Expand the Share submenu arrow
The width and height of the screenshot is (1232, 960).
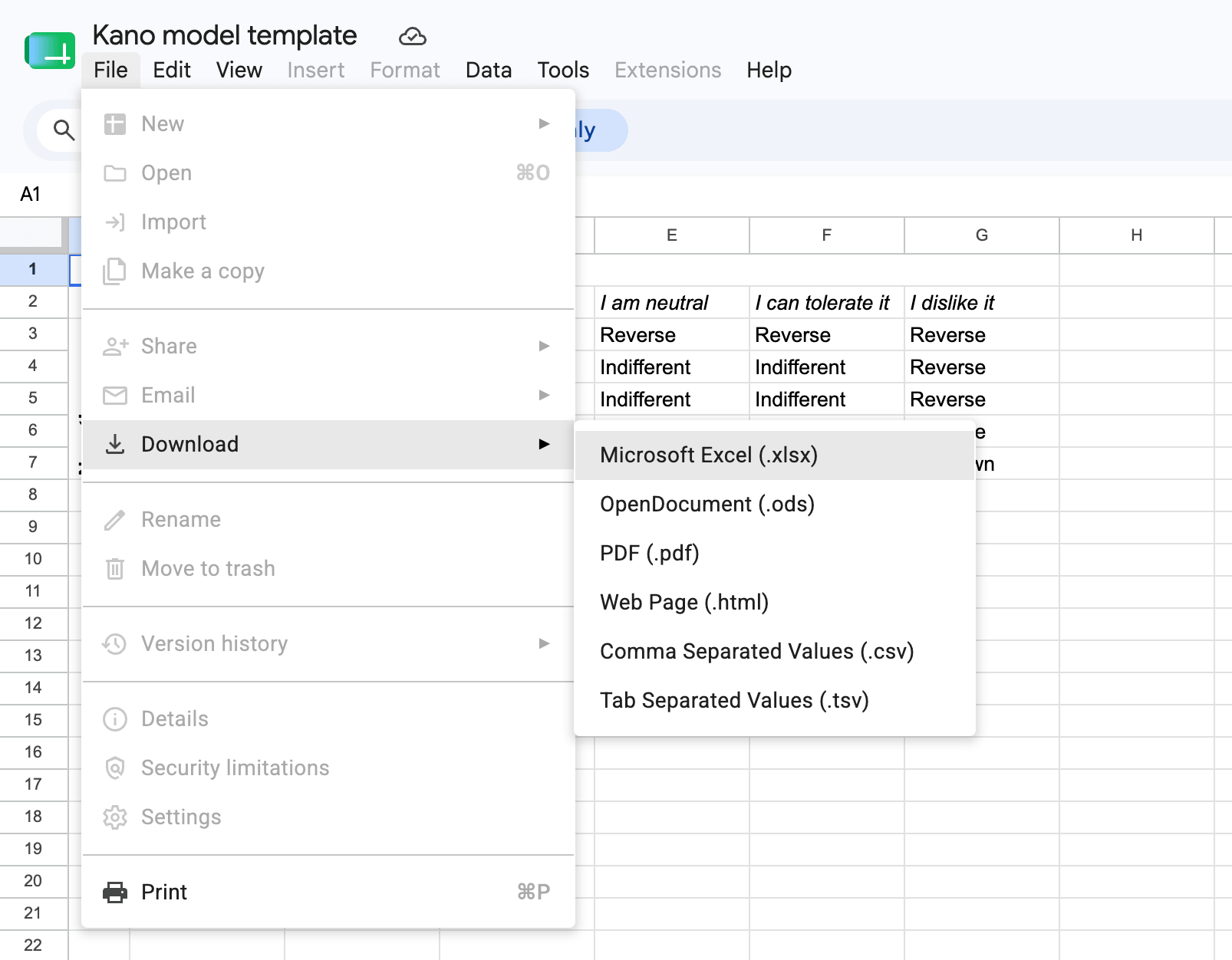pos(544,347)
